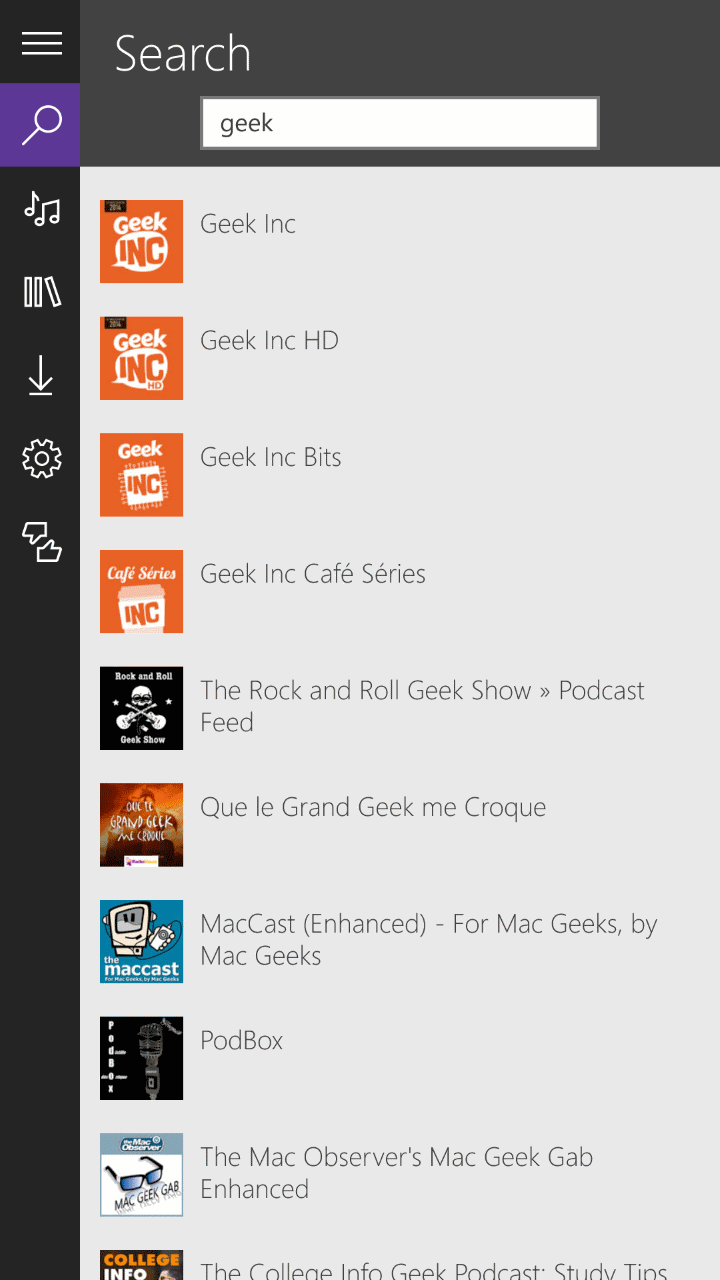Open the Settings gear icon
This screenshot has height=1280, width=720.
tap(41, 459)
